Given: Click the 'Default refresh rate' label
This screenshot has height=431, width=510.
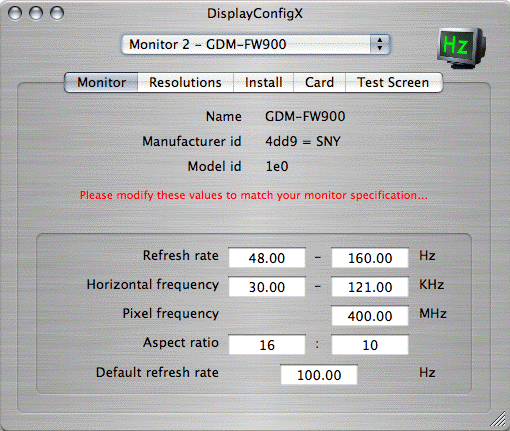Looking at the screenshot, I should click(x=157, y=372).
